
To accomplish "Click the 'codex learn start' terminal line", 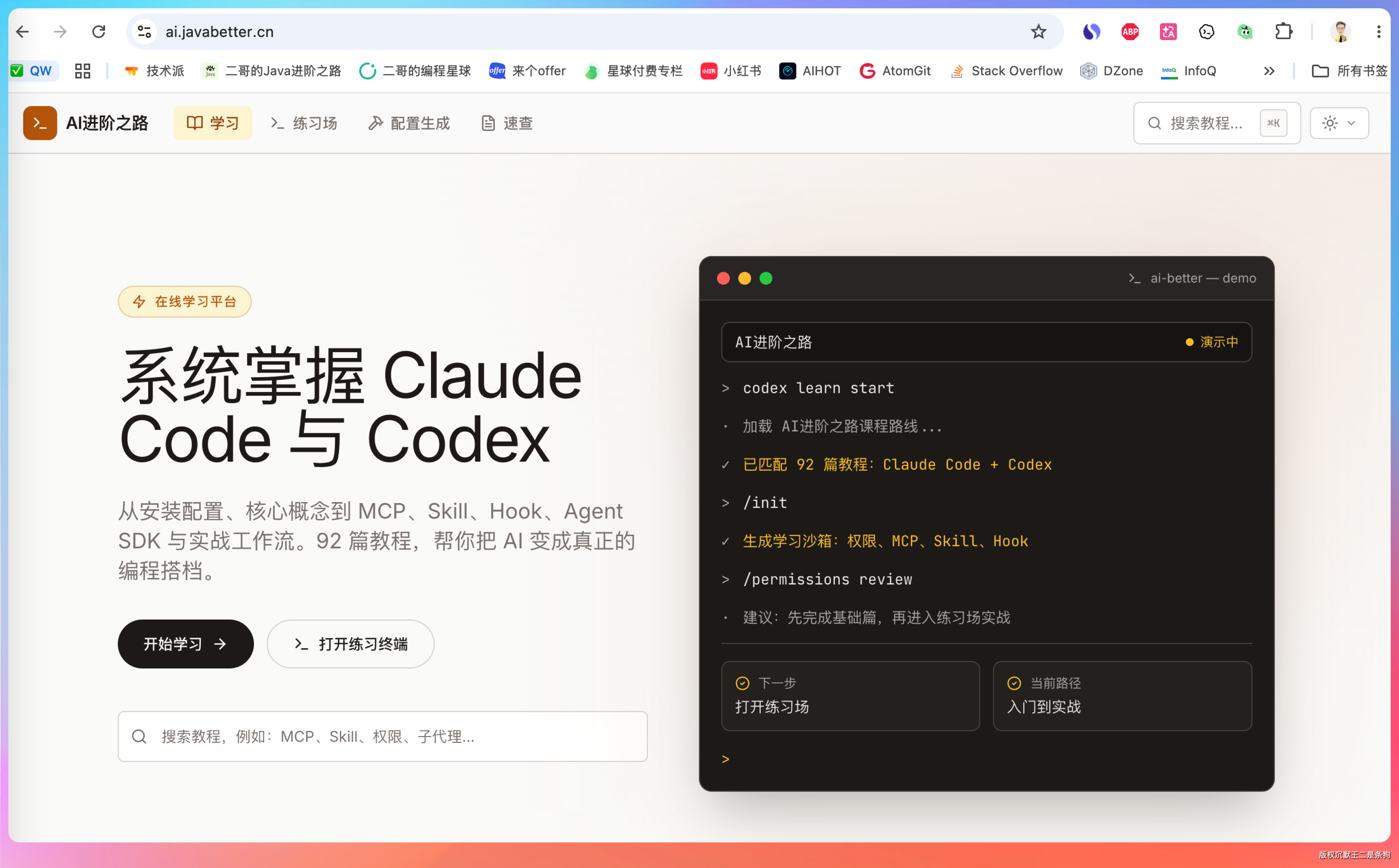I will 818,388.
